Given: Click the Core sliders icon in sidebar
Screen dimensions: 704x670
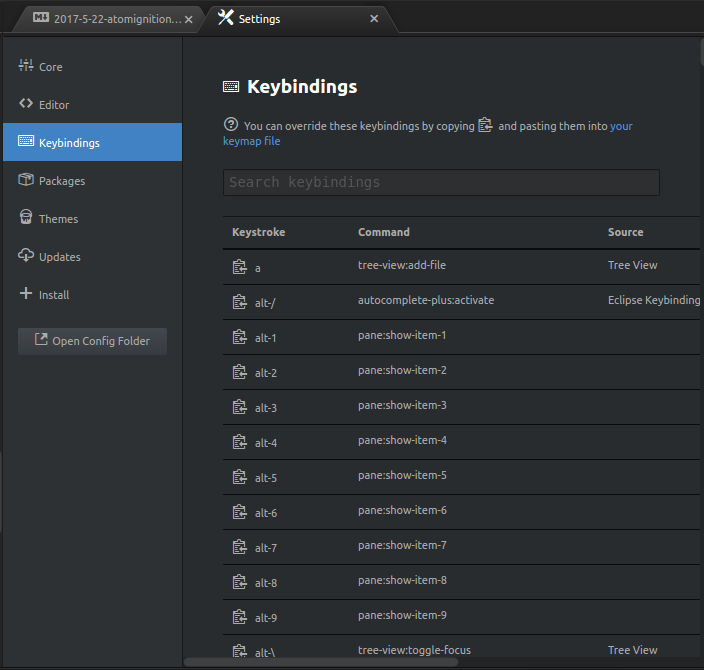Looking at the screenshot, I should pyautogui.click(x=26, y=66).
